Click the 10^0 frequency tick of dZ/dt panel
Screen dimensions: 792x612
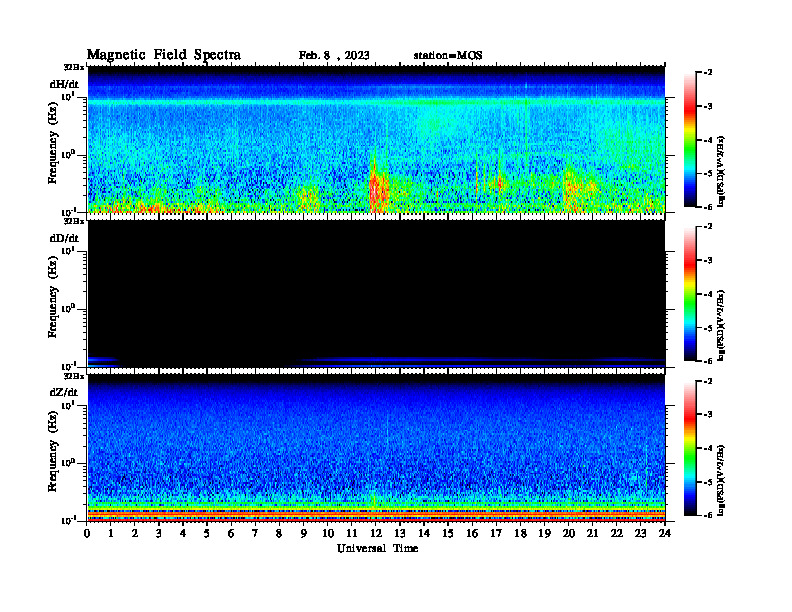click(x=68, y=462)
